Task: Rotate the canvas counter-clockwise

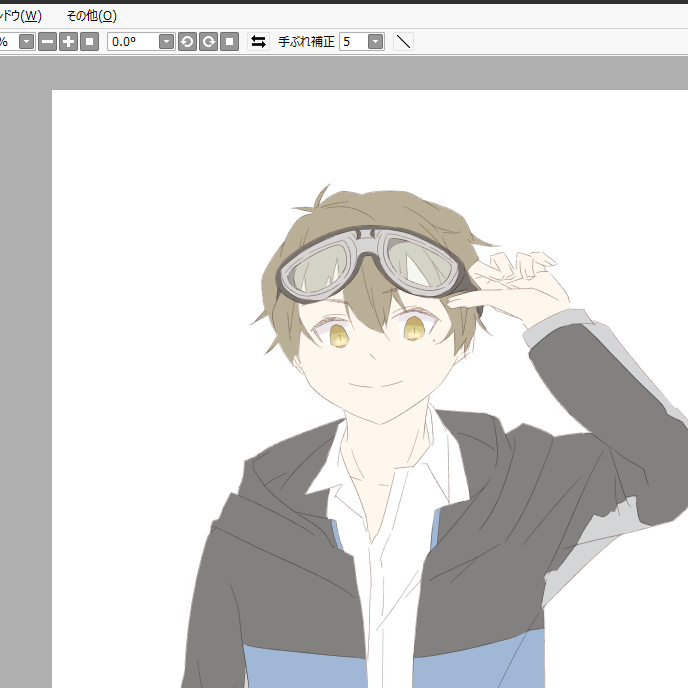Action: 187,42
